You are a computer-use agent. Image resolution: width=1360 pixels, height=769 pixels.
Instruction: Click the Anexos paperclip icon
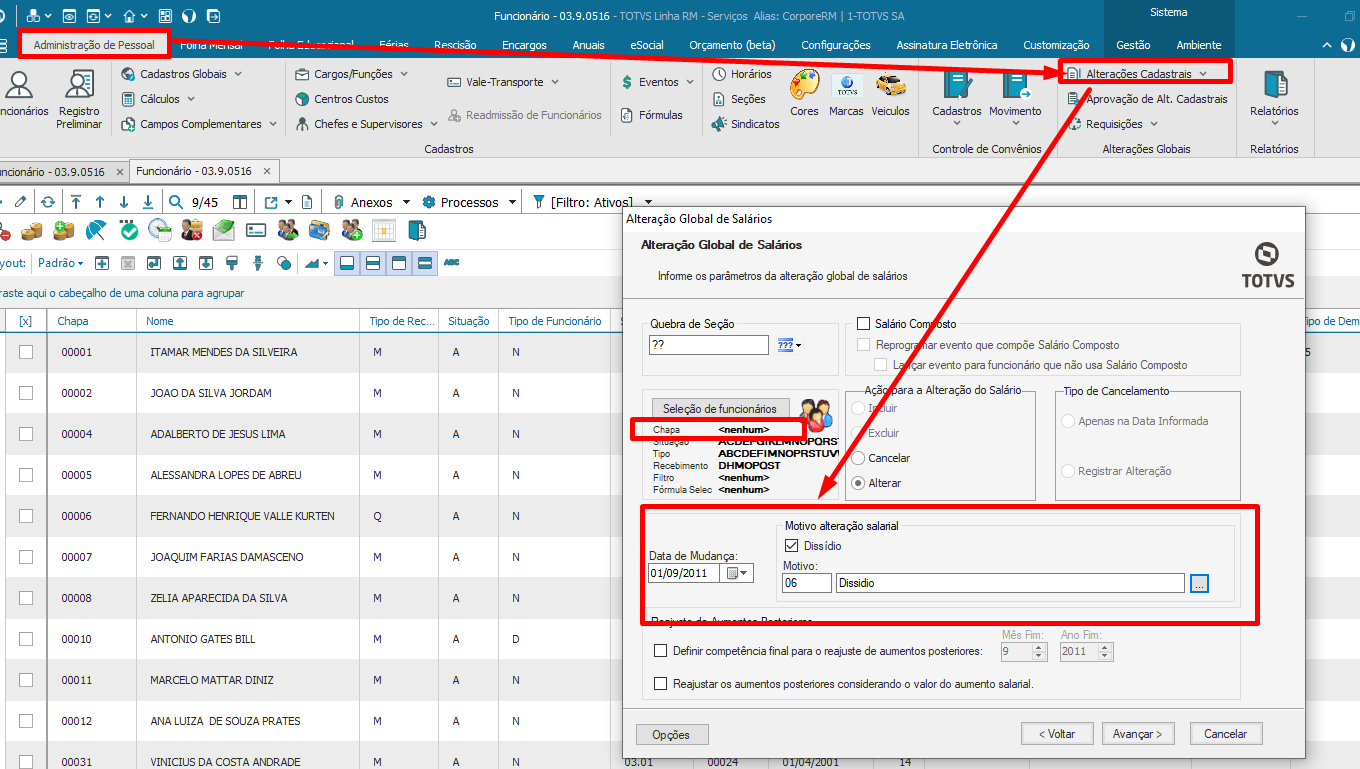click(339, 202)
